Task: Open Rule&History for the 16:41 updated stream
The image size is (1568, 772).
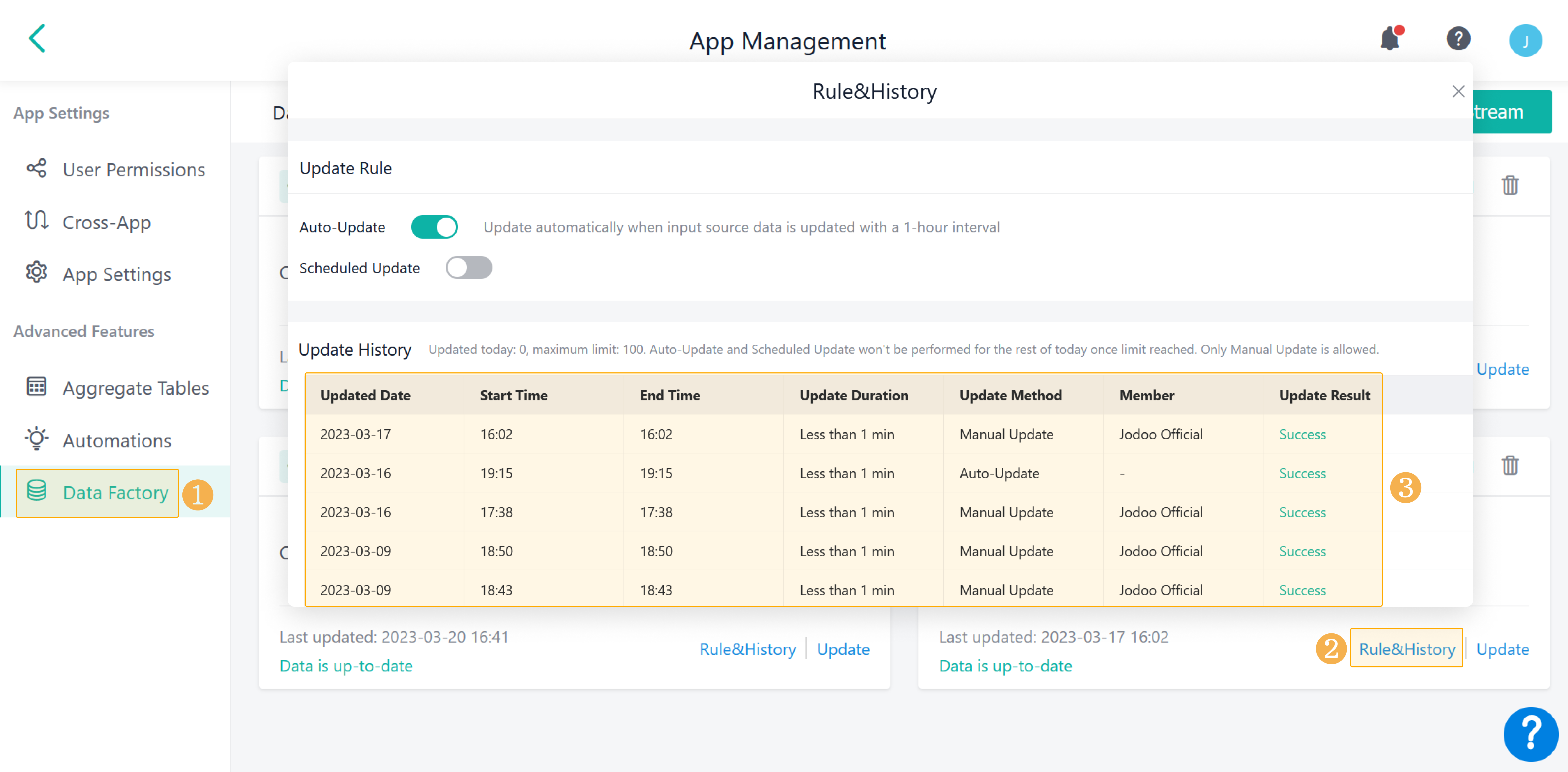Action: [747, 650]
